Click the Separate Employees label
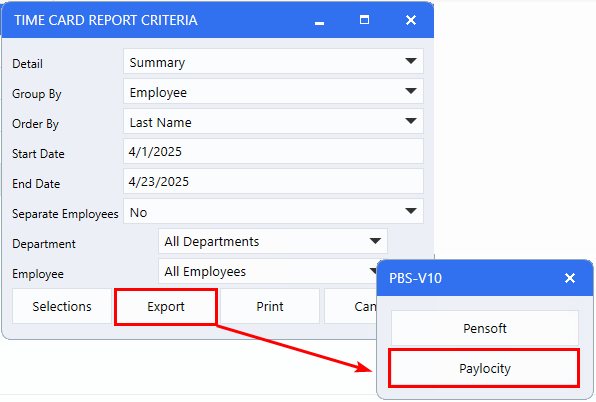The height and width of the screenshot is (402, 596). (x=65, y=214)
